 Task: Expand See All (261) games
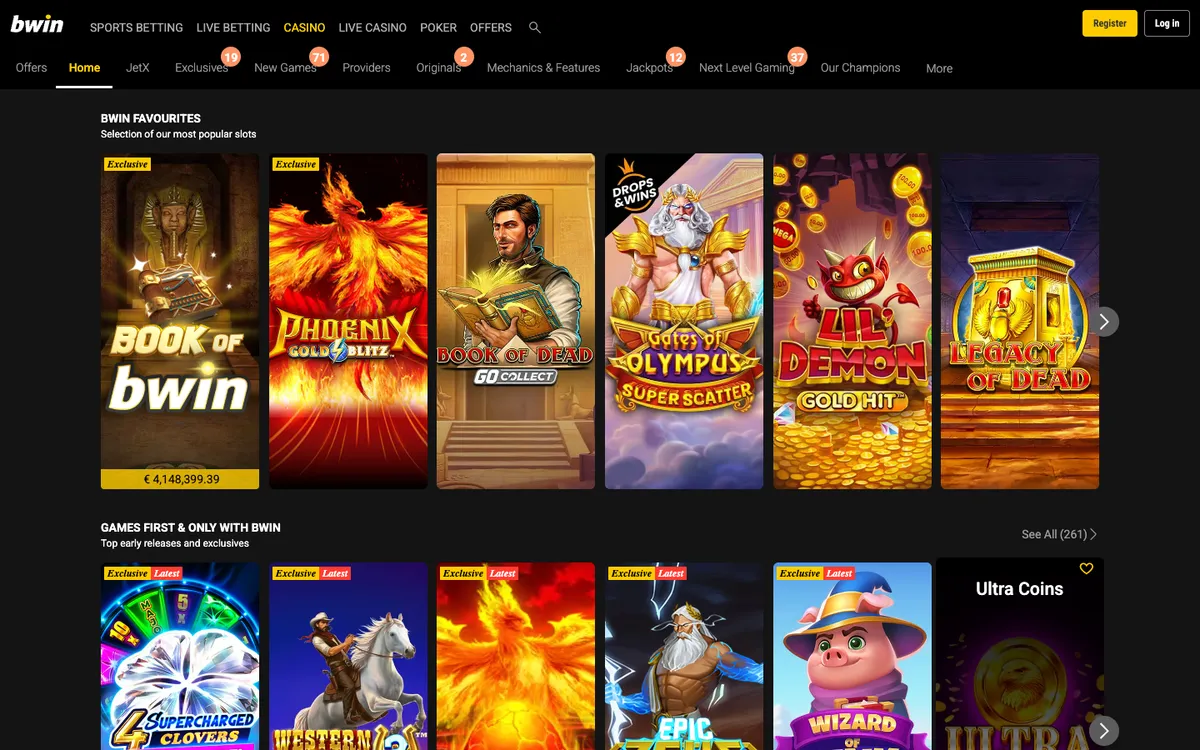pos(1059,534)
